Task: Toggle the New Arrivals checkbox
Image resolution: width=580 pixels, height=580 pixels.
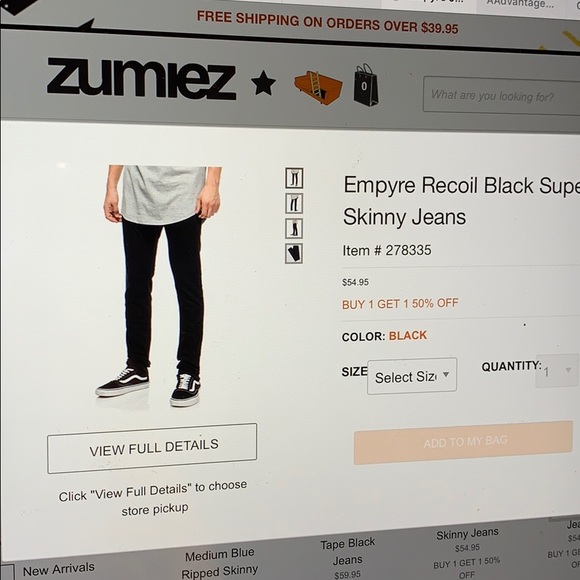Action: 7,572
